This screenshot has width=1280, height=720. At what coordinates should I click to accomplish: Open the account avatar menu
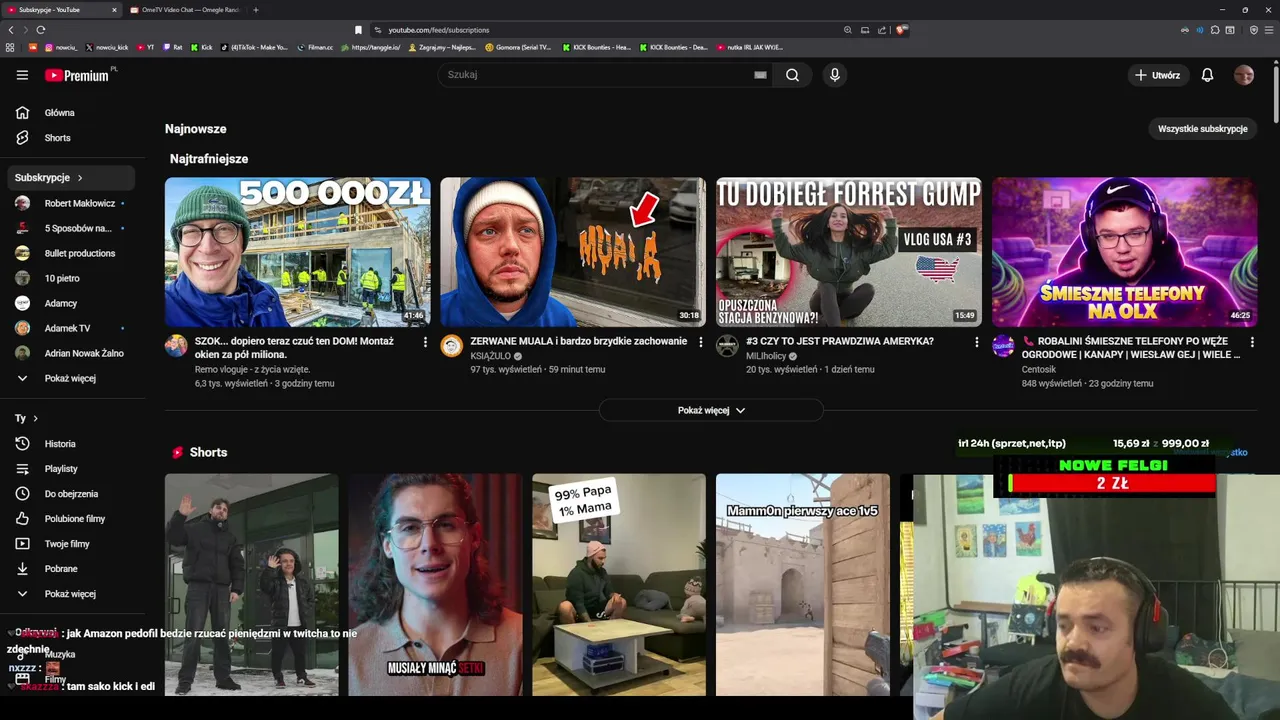coord(1244,75)
